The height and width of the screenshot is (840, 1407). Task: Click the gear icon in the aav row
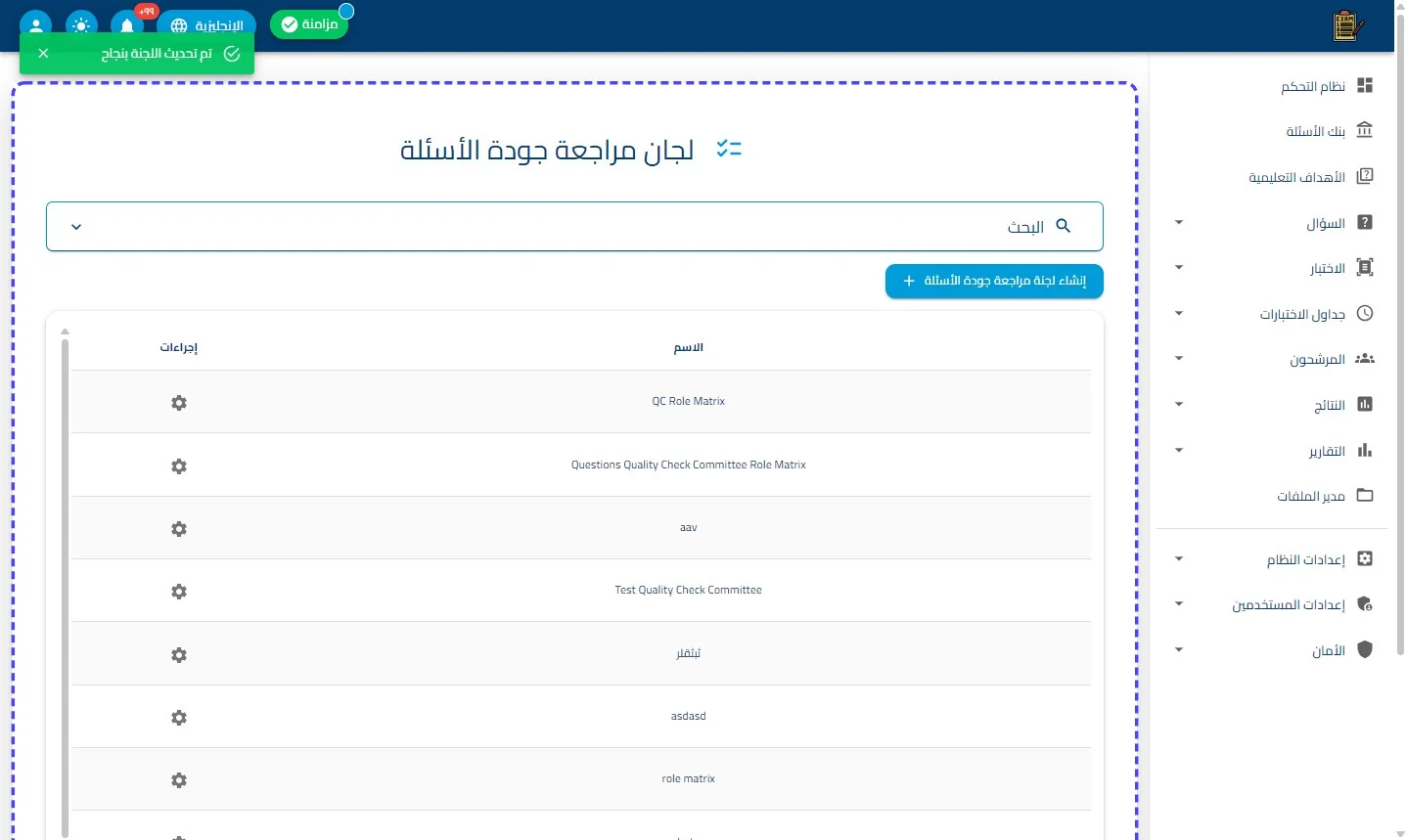[179, 529]
